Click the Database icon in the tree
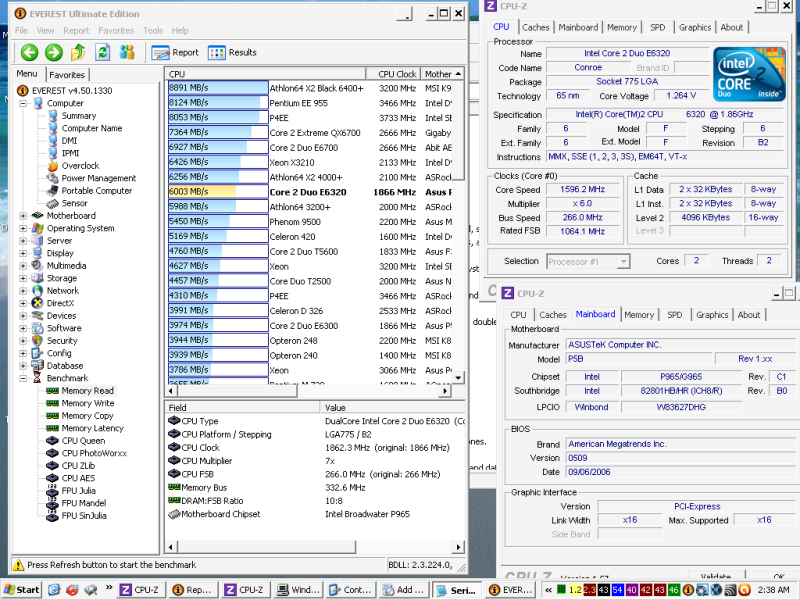Image resolution: width=800 pixels, height=600 pixels. click(37, 366)
